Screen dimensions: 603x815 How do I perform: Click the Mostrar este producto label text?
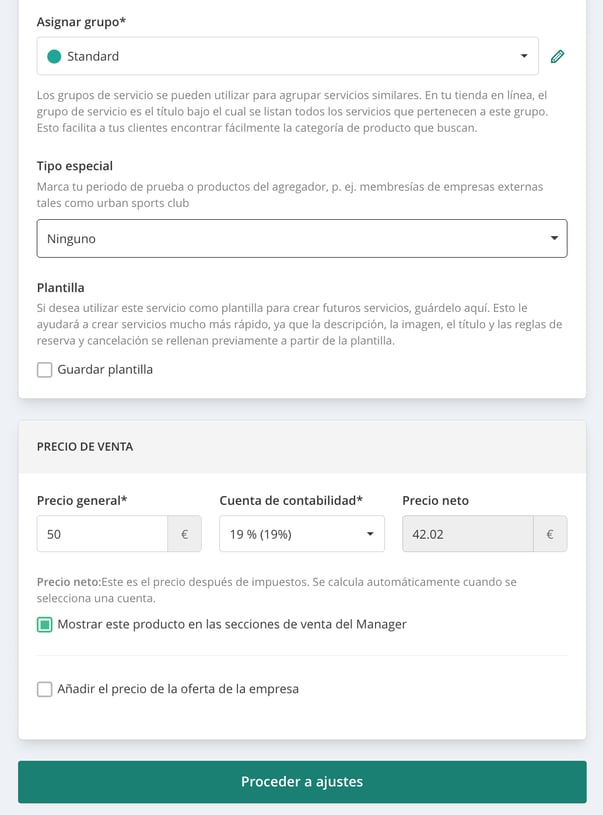coord(232,624)
